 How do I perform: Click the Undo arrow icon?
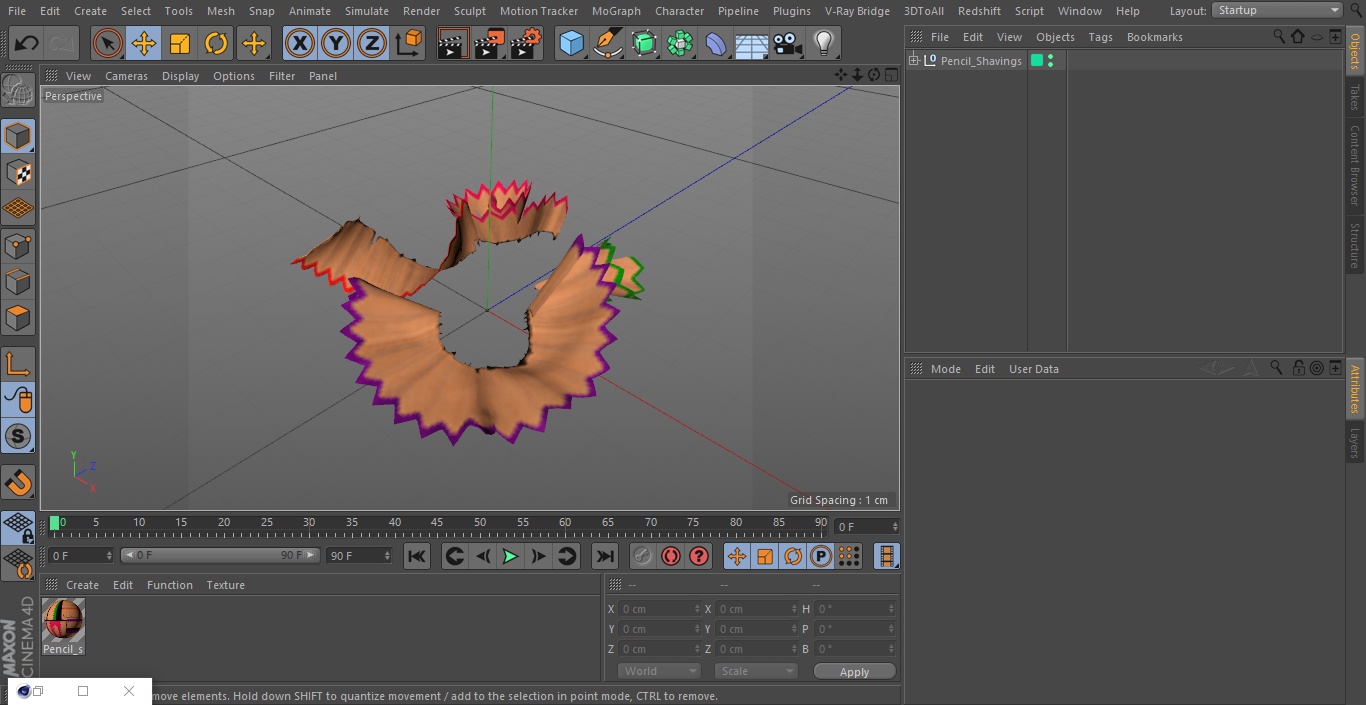pyautogui.click(x=27, y=44)
